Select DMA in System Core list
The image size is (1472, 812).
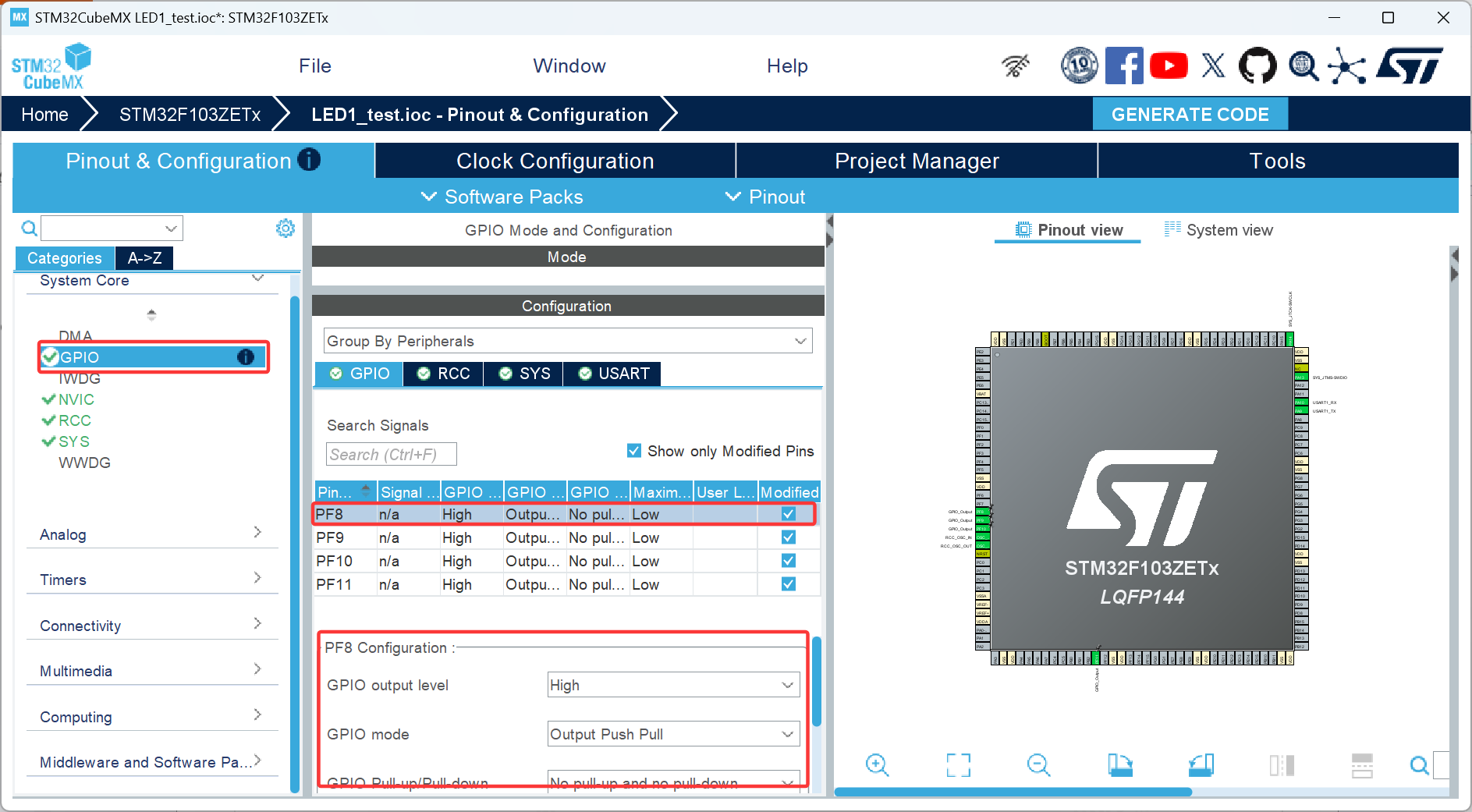tap(75, 336)
